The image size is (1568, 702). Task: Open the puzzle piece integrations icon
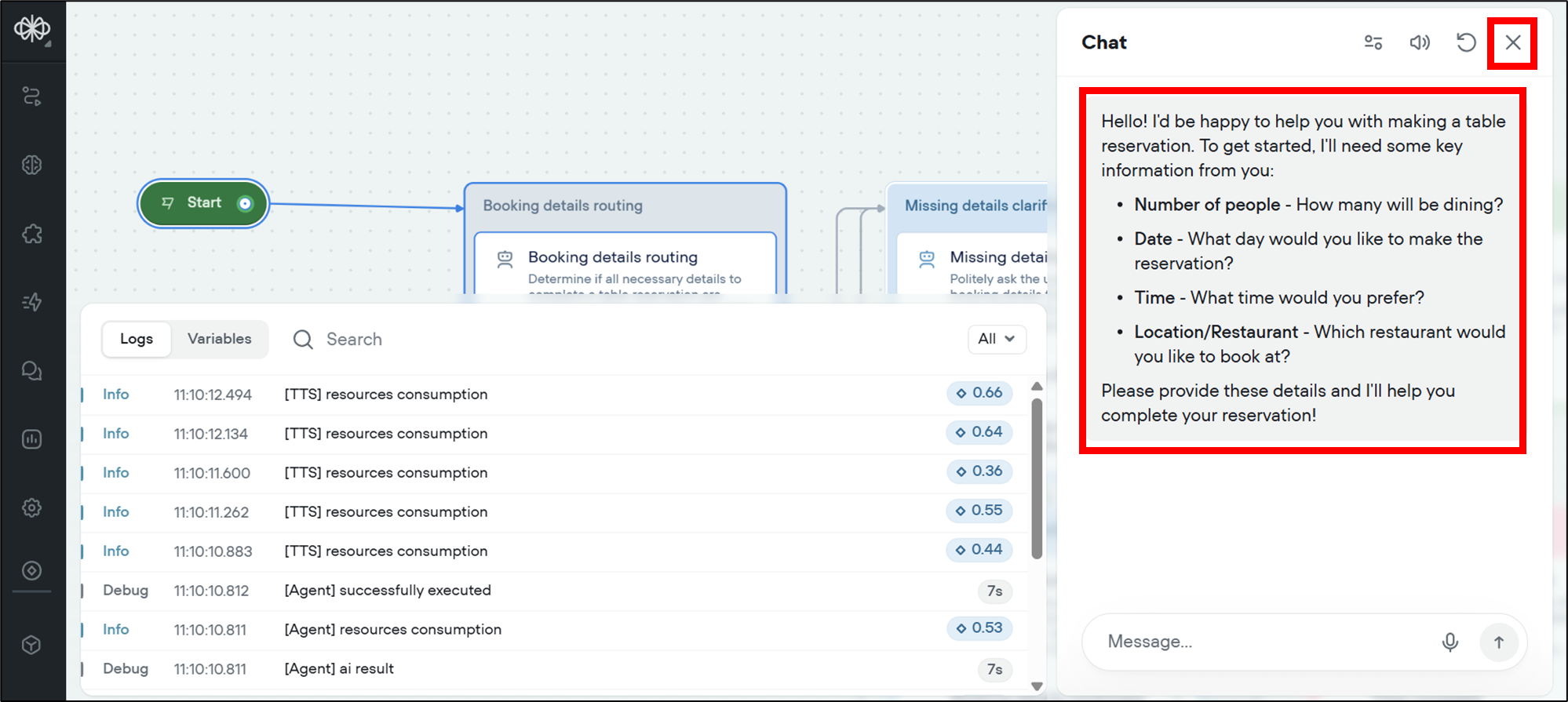pyautogui.click(x=32, y=234)
